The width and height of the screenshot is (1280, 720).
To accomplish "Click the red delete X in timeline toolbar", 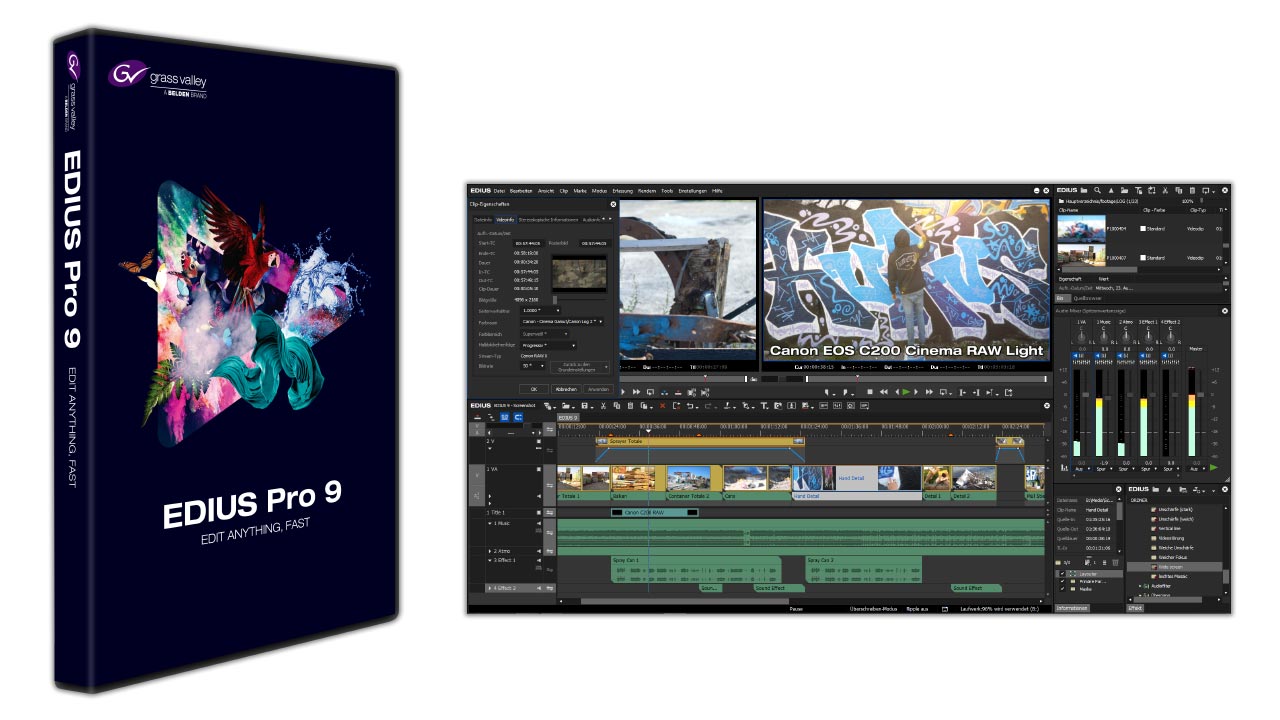I will tap(660, 406).
